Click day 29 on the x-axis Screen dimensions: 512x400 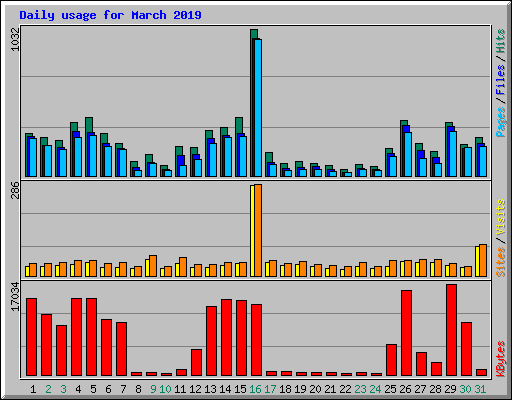[x=450, y=389]
